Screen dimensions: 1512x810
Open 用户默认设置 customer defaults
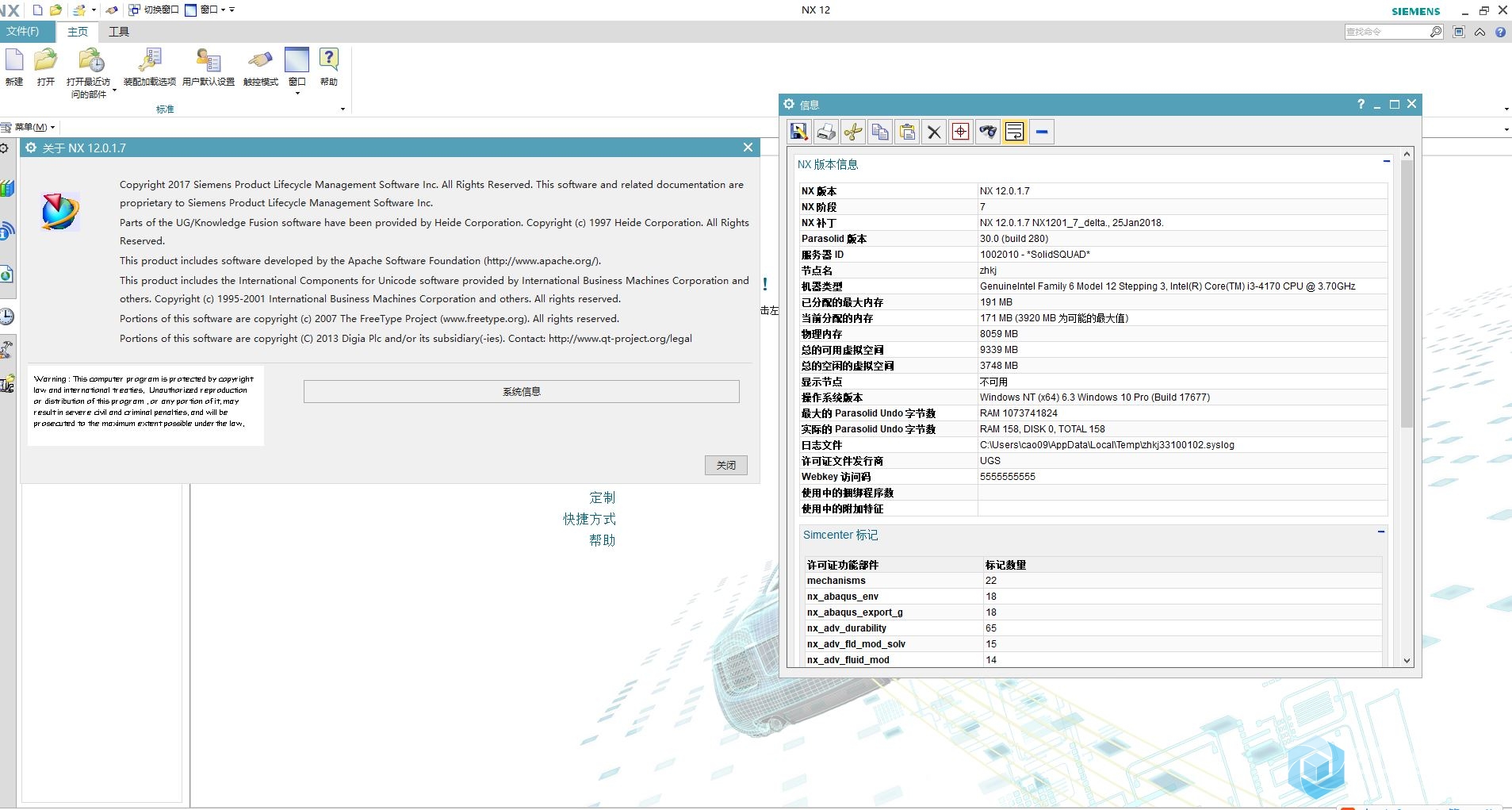pyautogui.click(x=209, y=67)
